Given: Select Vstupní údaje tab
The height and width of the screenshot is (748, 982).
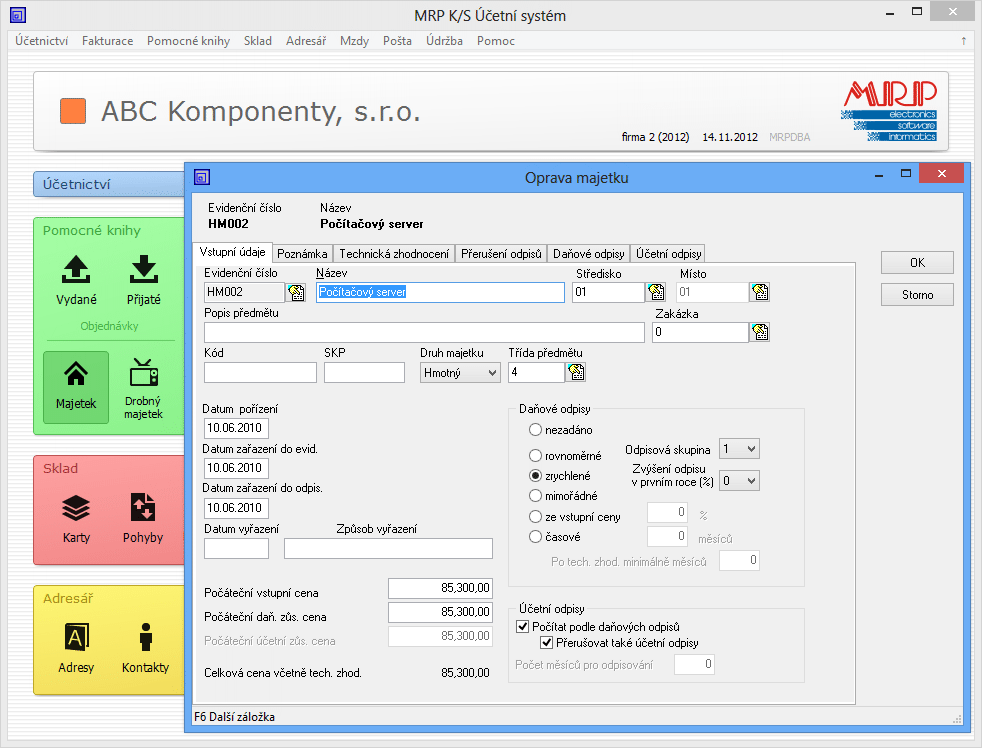Looking at the screenshot, I should 232,252.
